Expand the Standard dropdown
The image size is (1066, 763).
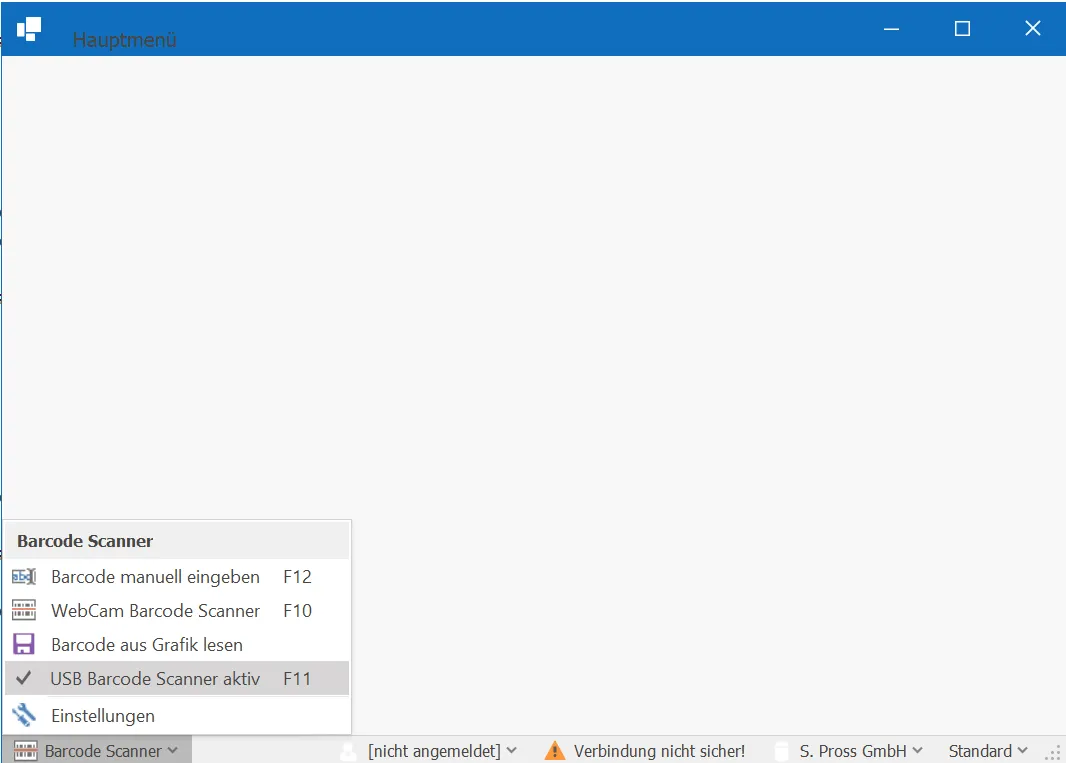coord(988,751)
